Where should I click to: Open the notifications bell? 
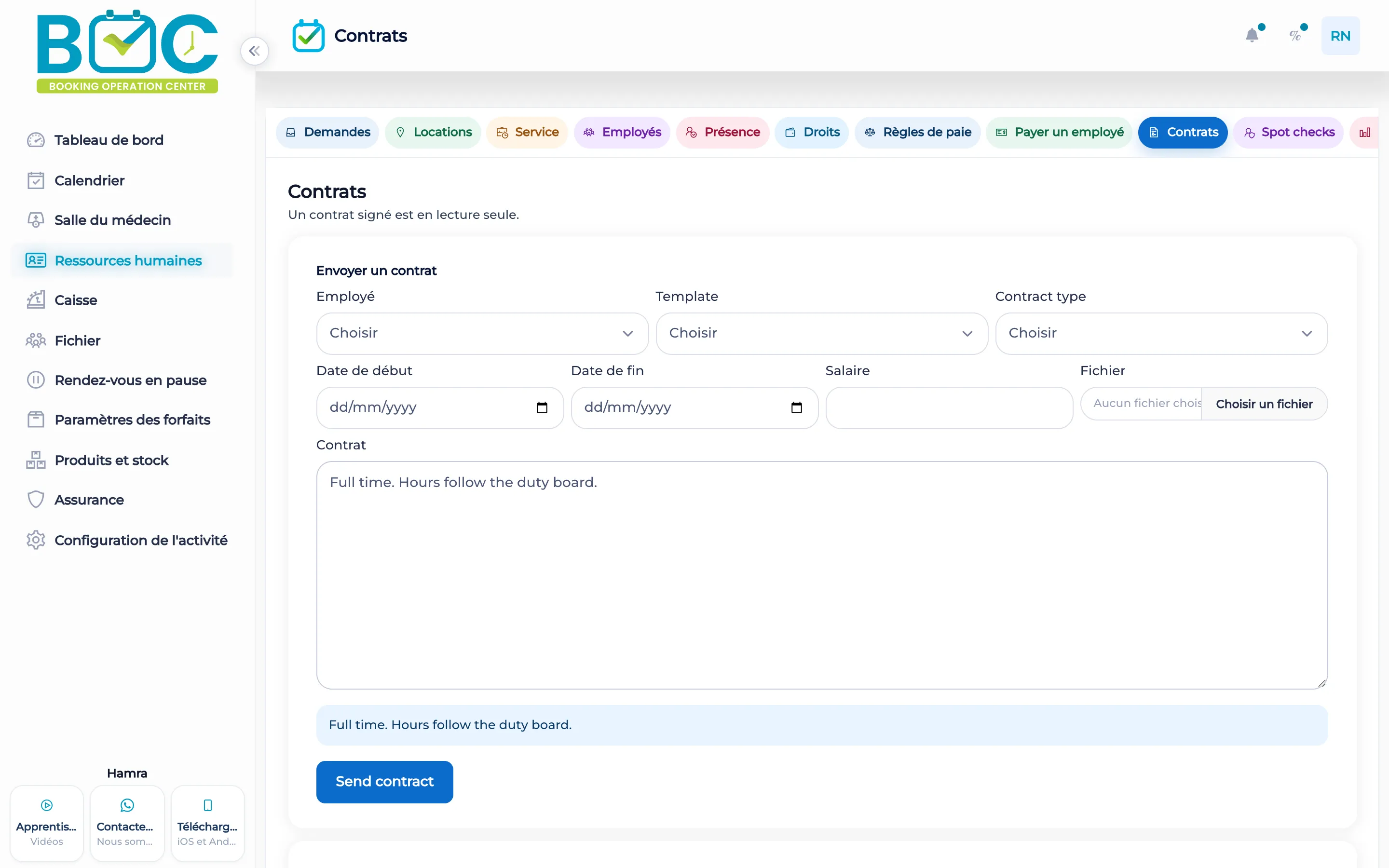tap(1252, 36)
